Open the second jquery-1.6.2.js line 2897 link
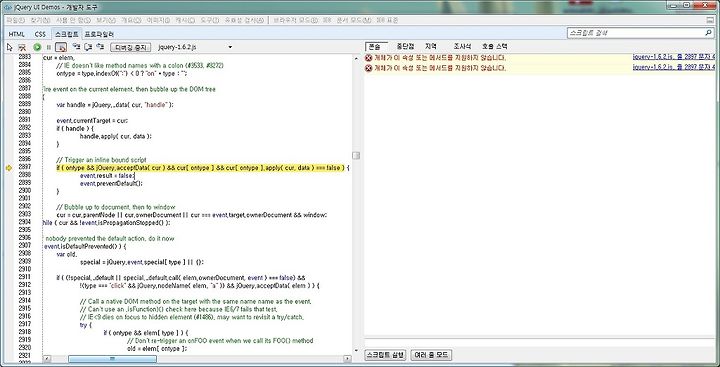Screen dimensions: 720x367 [674, 67]
